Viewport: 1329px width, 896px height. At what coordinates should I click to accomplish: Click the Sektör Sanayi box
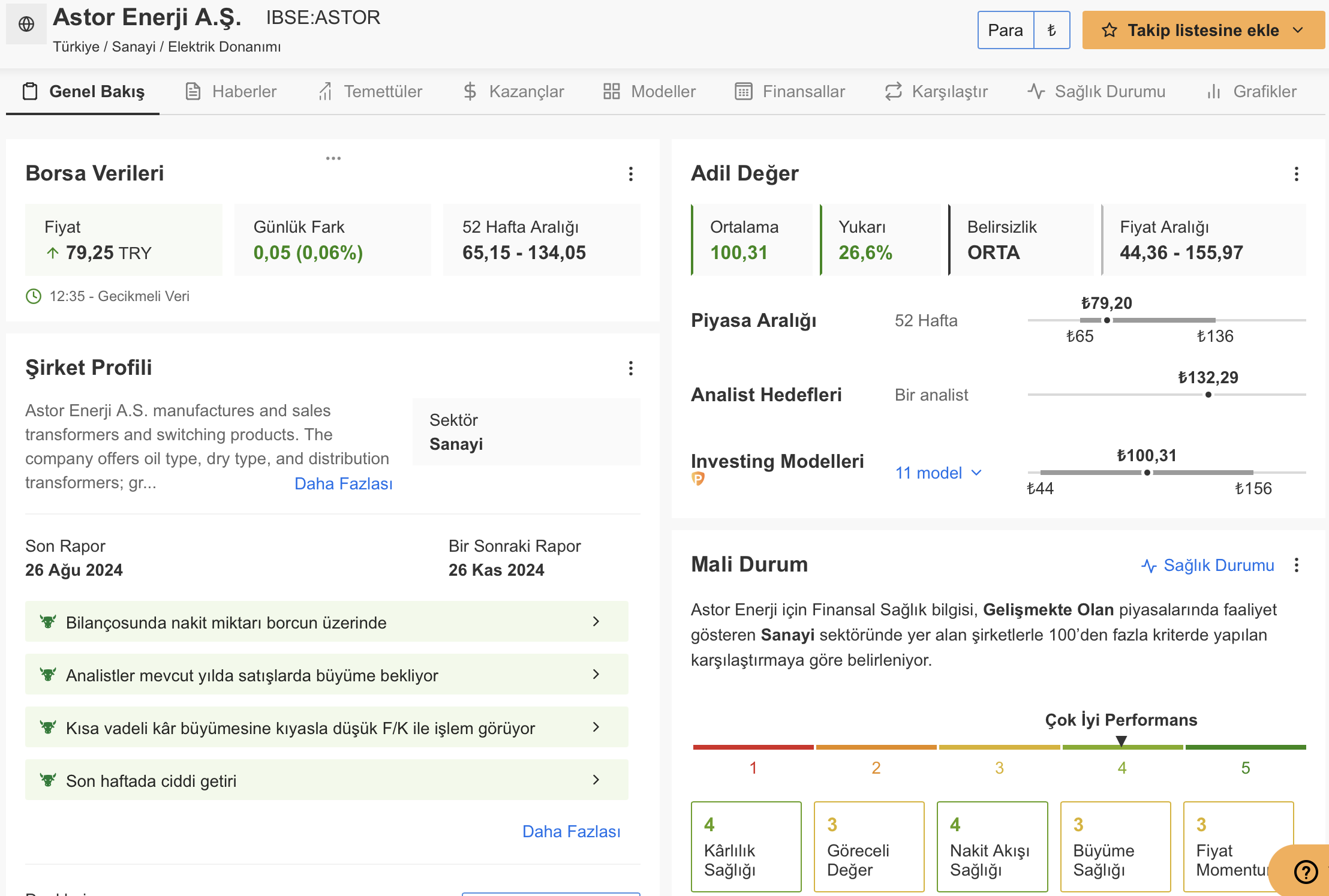pos(527,432)
